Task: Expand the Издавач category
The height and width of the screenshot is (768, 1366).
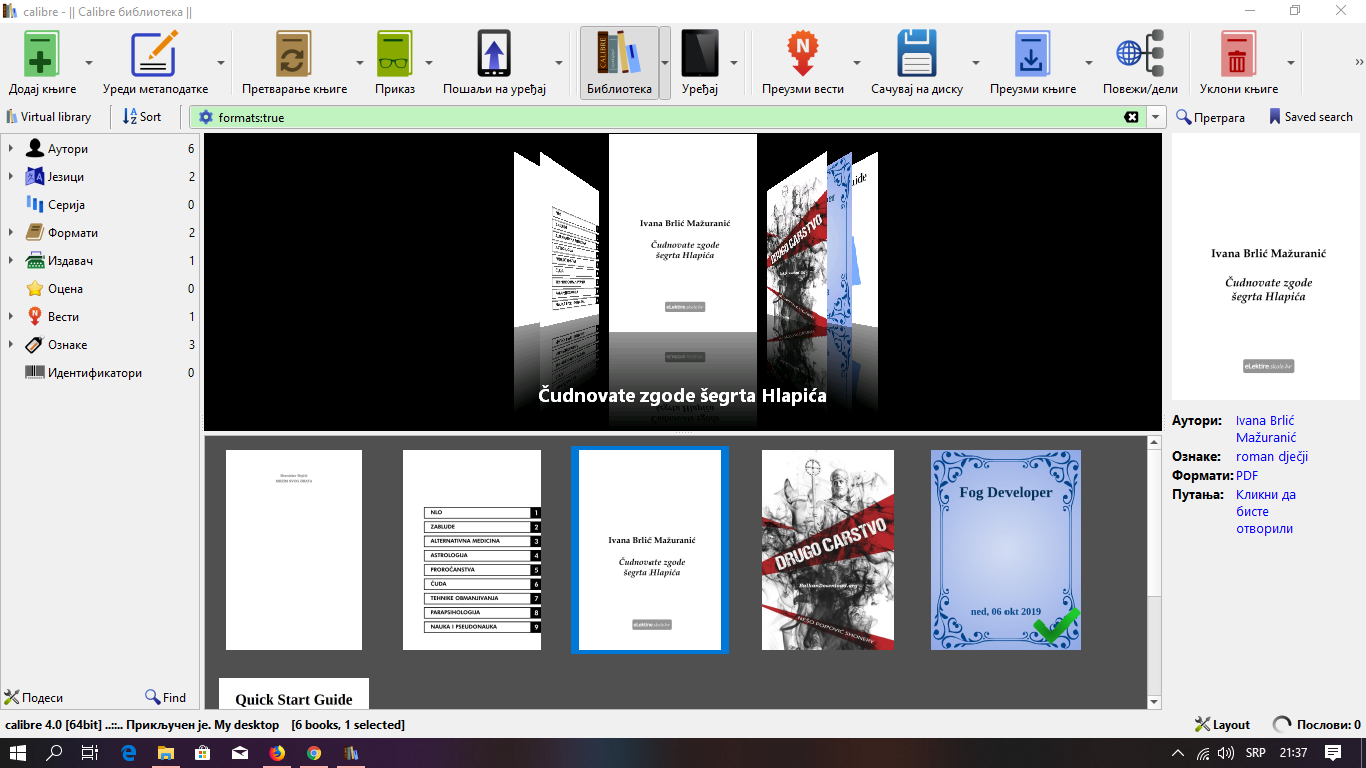Action: point(10,261)
